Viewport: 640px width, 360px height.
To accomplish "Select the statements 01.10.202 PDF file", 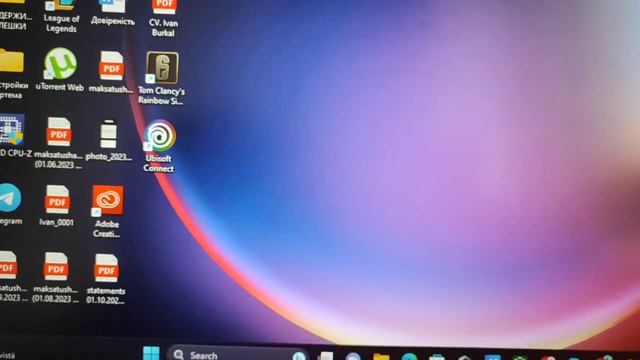I will click(106, 279).
